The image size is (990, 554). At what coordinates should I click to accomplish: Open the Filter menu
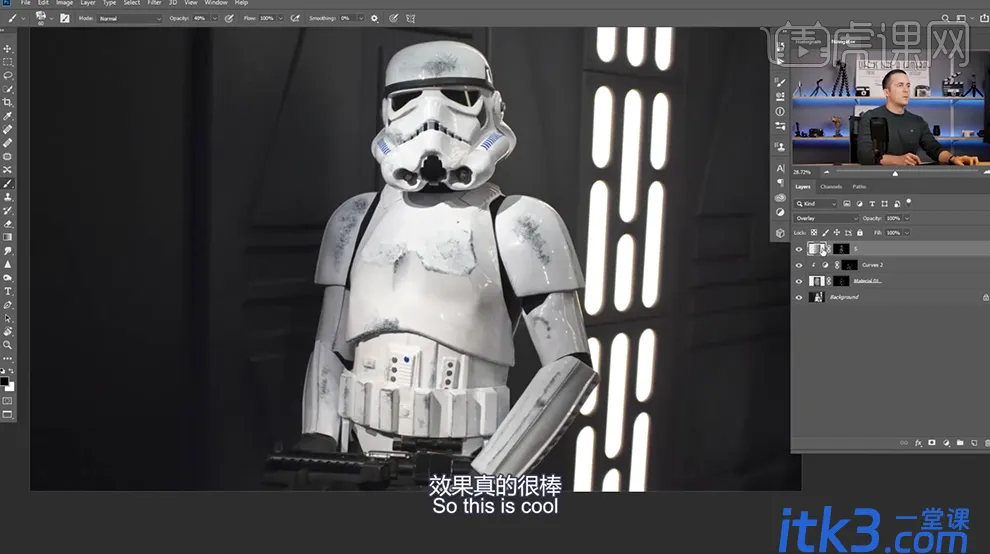point(154,3)
